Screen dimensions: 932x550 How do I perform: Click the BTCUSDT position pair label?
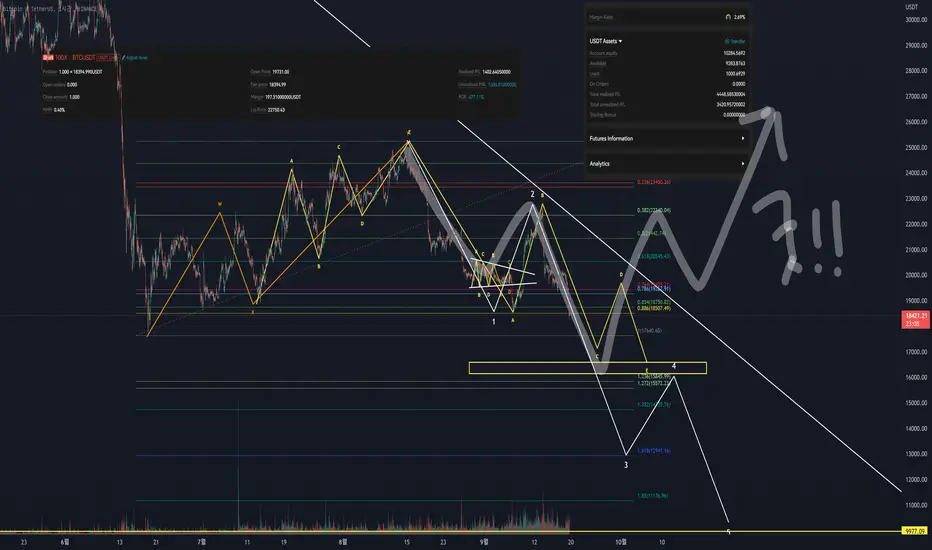(x=83, y=58)
